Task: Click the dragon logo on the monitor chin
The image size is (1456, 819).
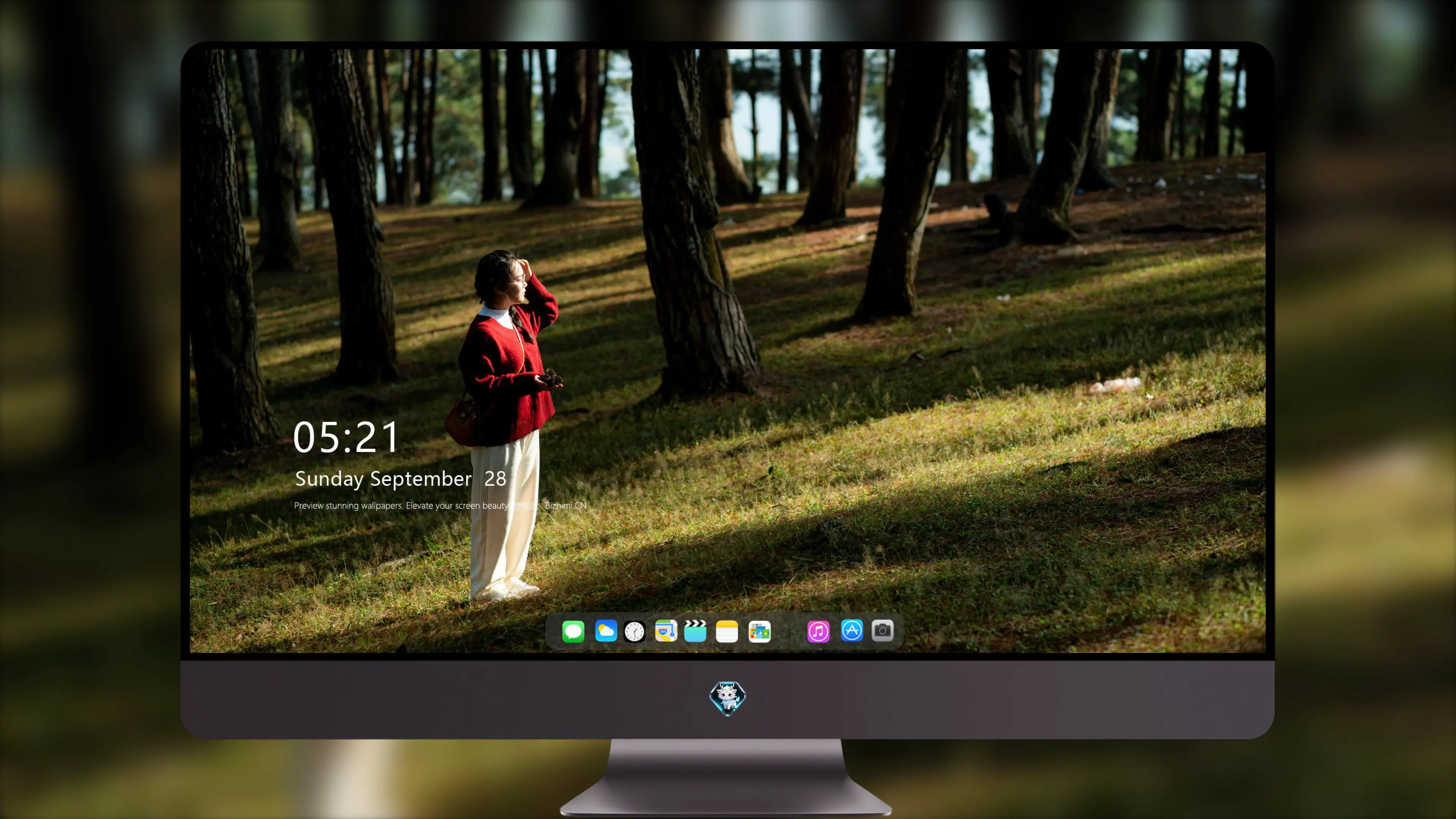Action: pos(728,698)
